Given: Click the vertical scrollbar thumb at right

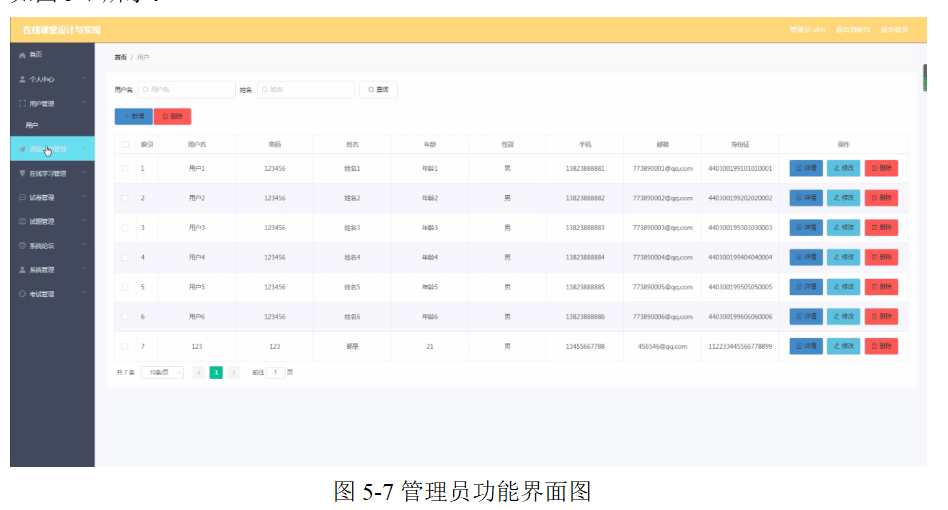Looking at the screenshot, I should [x=924, y=78].
